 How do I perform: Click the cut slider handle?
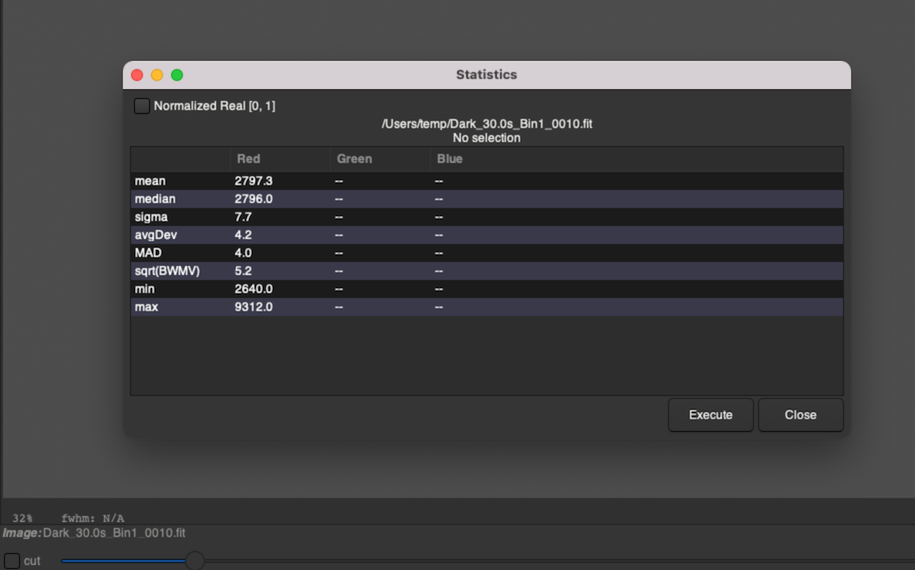point(195,561)
